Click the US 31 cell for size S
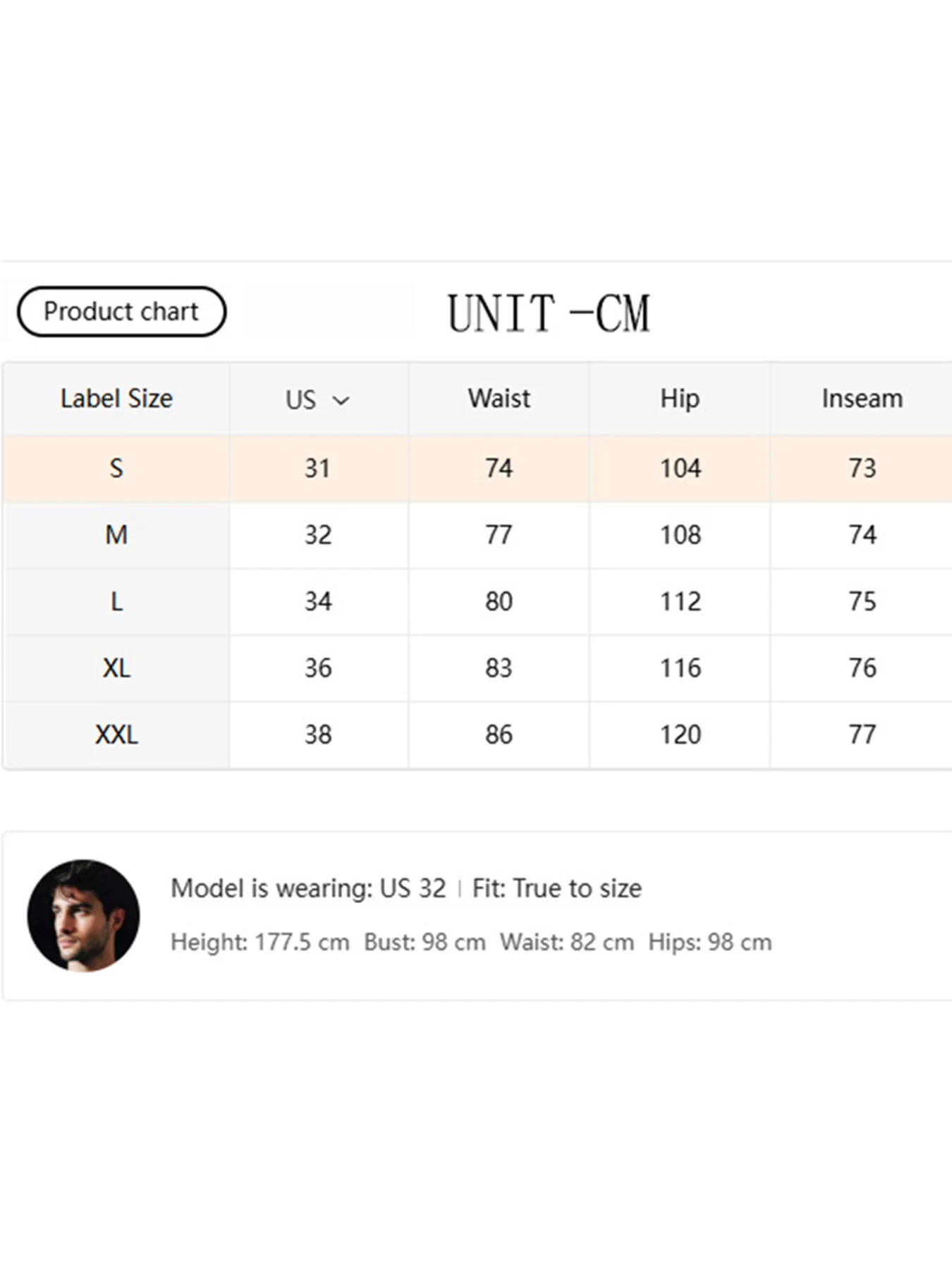This screenshot has height=1270, width=952. pos(317,468)
